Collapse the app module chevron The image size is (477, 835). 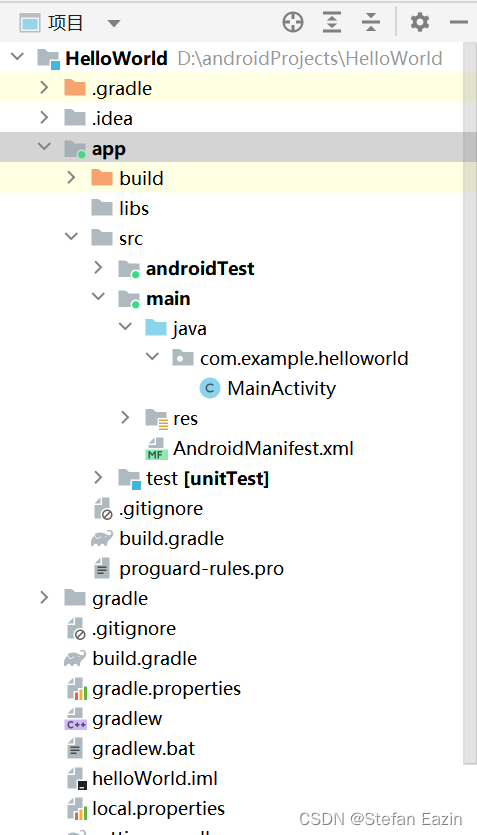(45, 146)
